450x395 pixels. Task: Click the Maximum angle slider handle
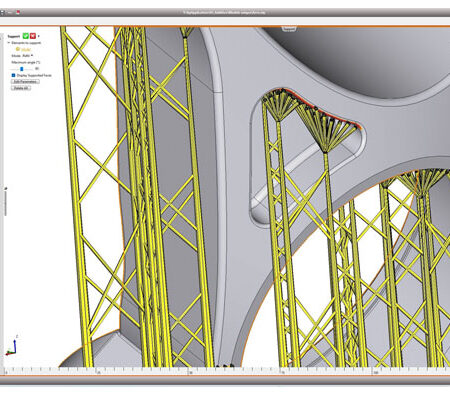point(22,69)
